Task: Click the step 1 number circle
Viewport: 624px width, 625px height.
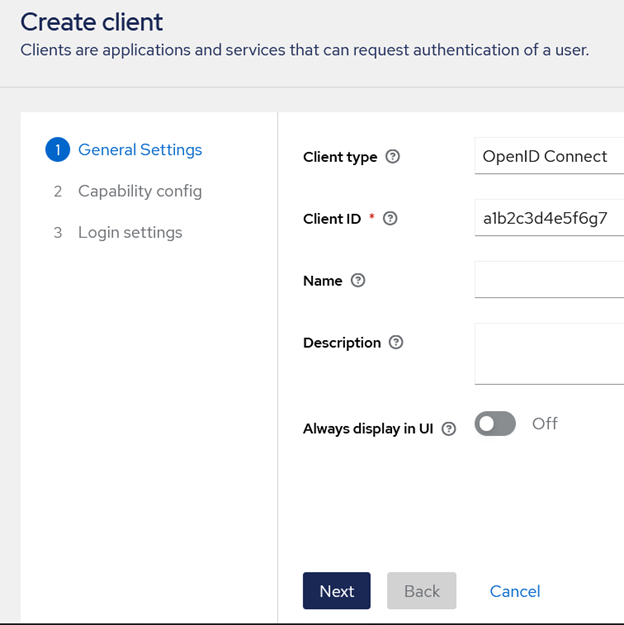Action: 57,150
